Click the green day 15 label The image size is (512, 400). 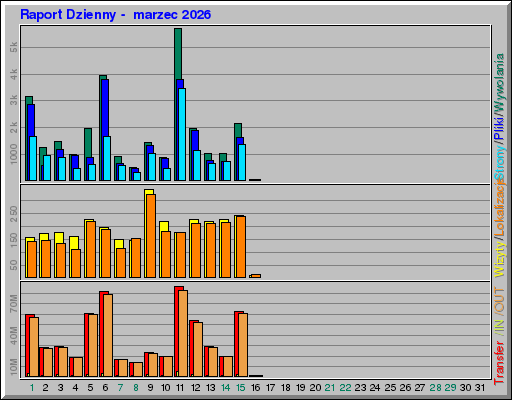tap(240, 388)
